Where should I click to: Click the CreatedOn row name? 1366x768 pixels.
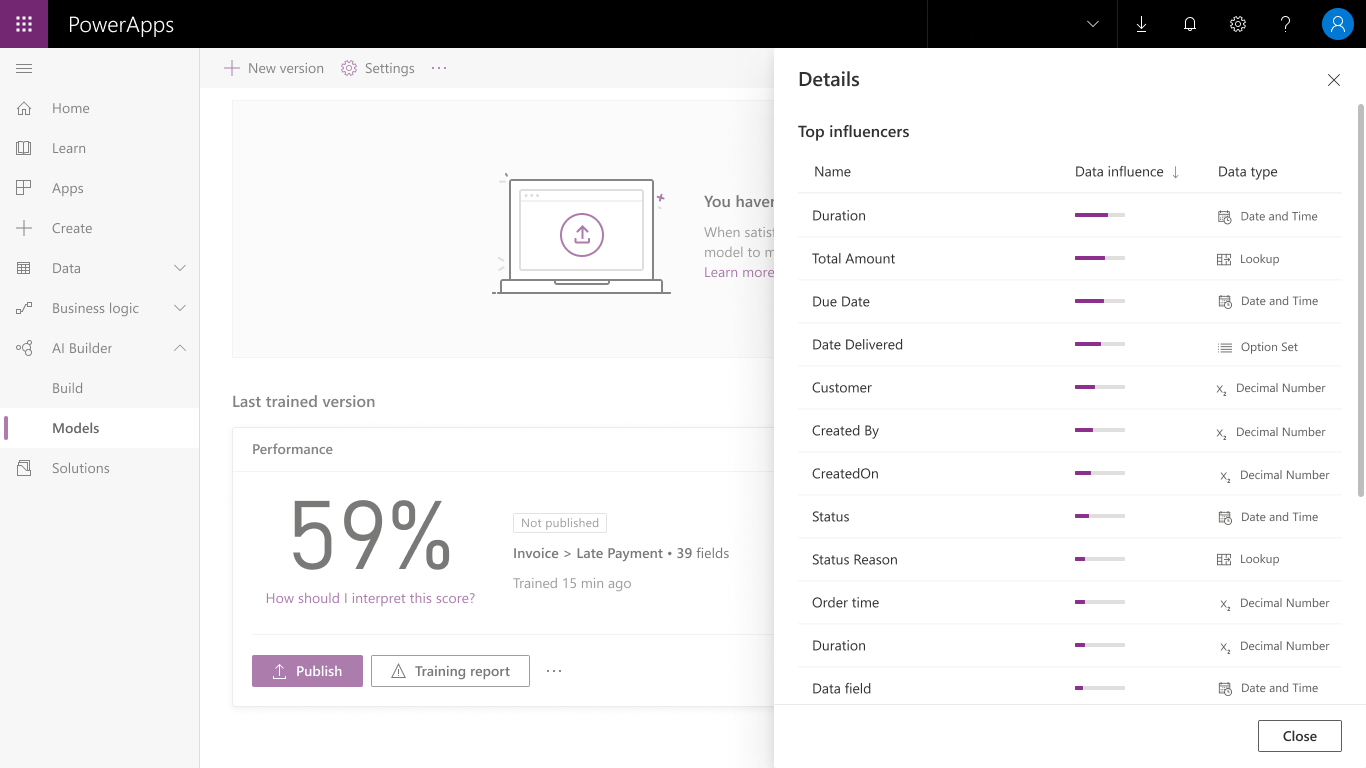coord(845,473)
